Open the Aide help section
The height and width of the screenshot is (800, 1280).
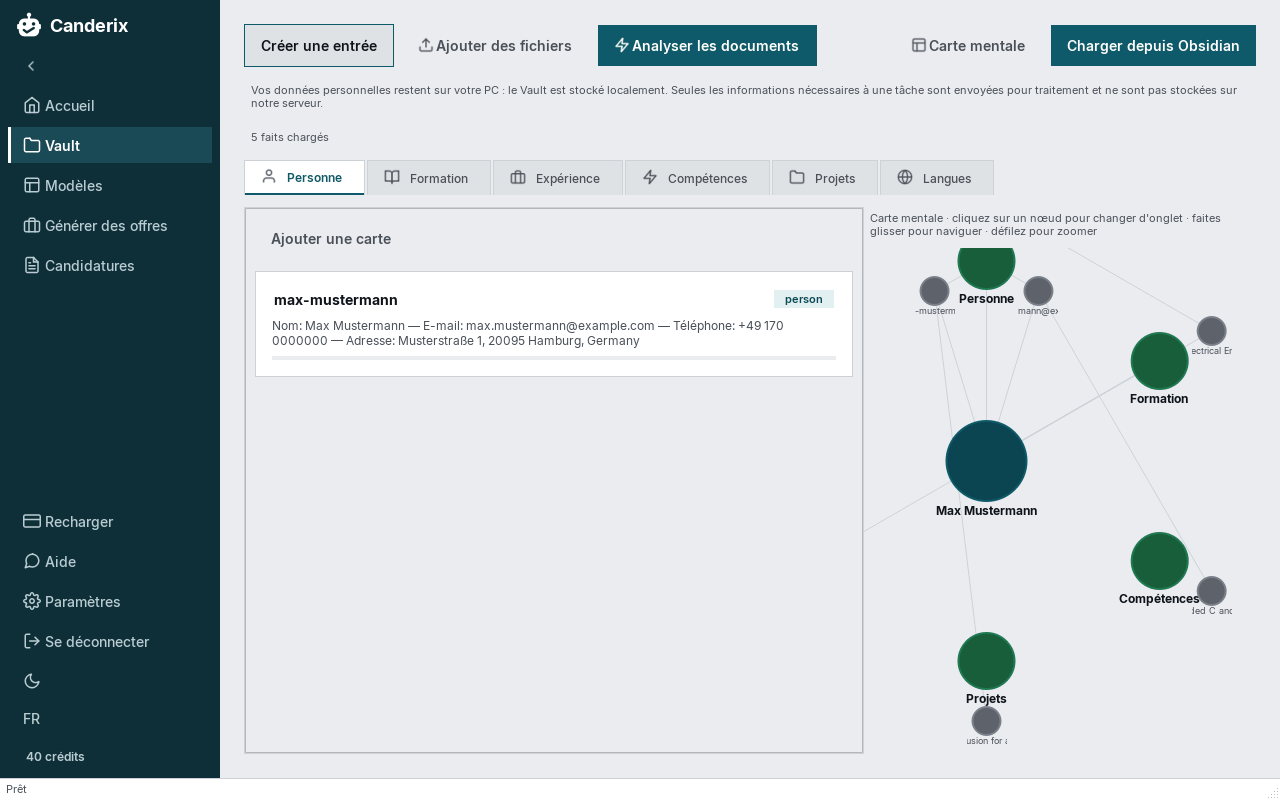(x=110, y=561)
